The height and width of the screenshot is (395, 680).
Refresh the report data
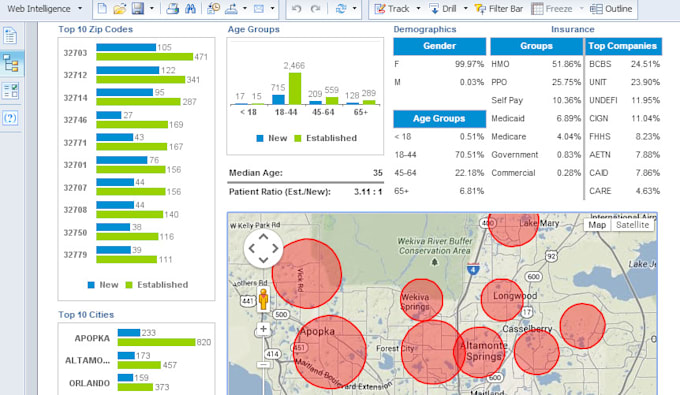coord(341,9)
